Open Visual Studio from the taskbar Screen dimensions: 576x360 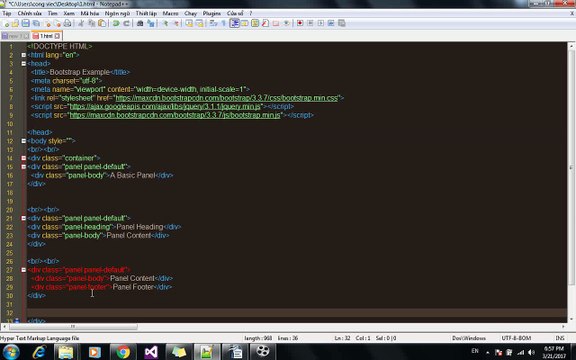click(x=151, y=352)
